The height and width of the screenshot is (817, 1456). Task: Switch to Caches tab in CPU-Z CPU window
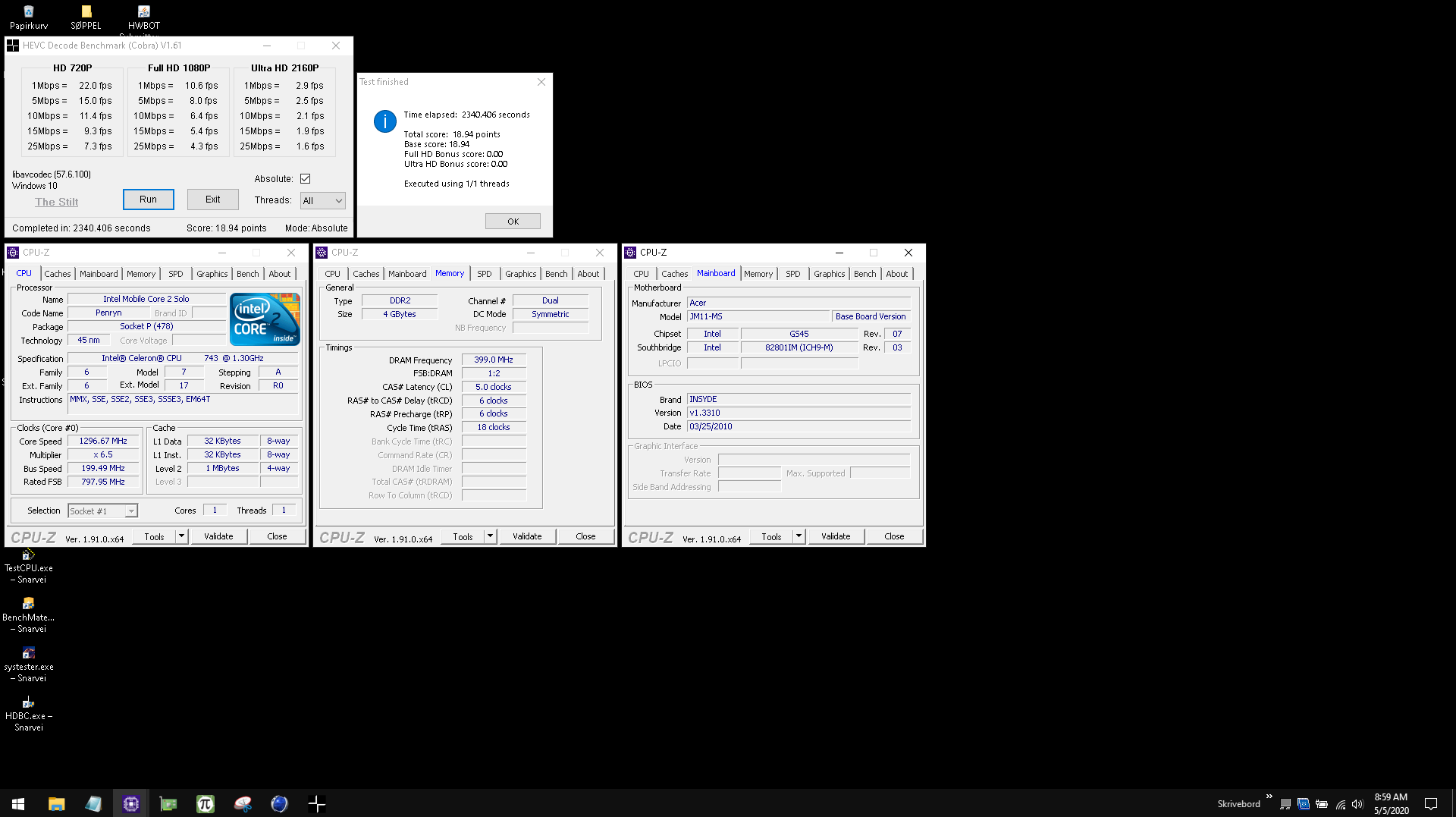point(57,274)
